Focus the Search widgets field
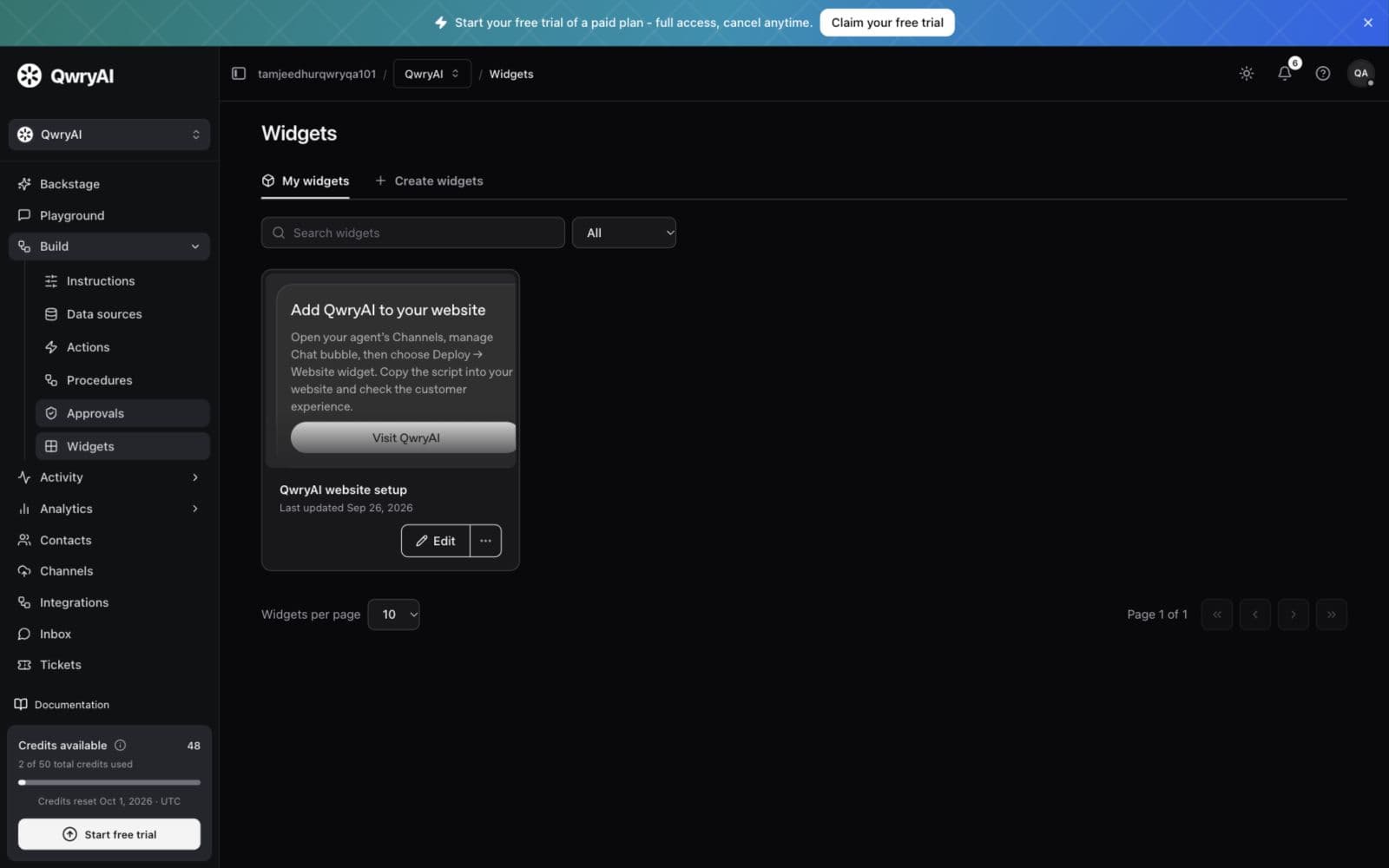 pos(413,233)
